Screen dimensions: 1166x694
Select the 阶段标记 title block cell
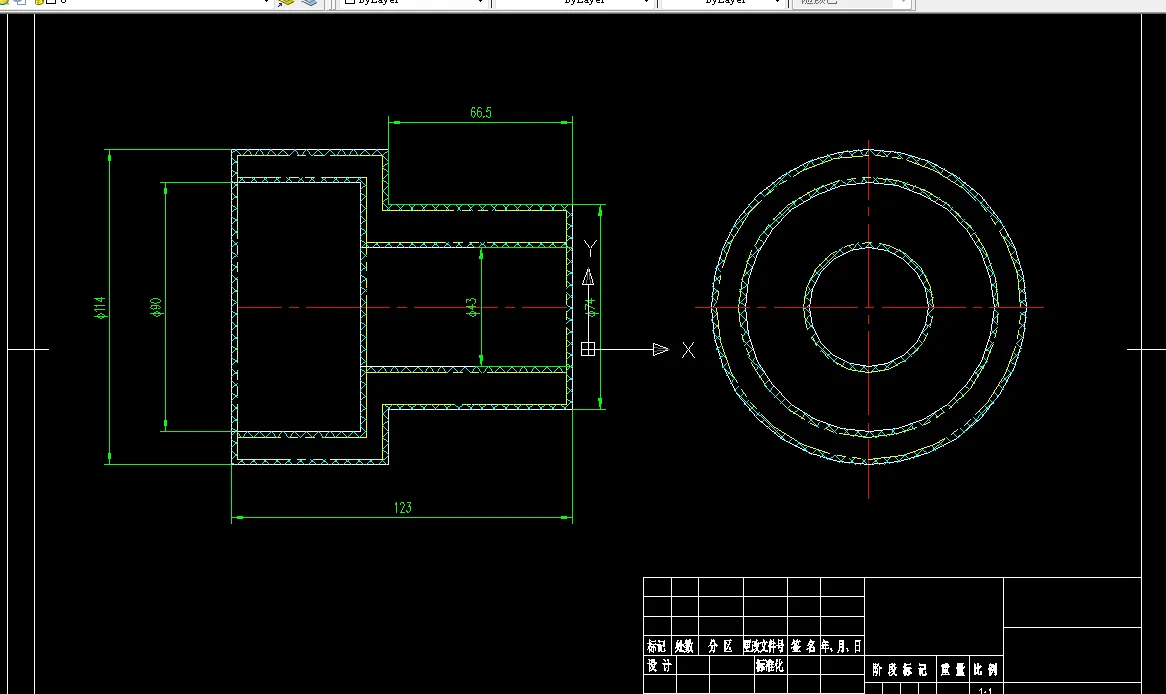pos(900,669)
